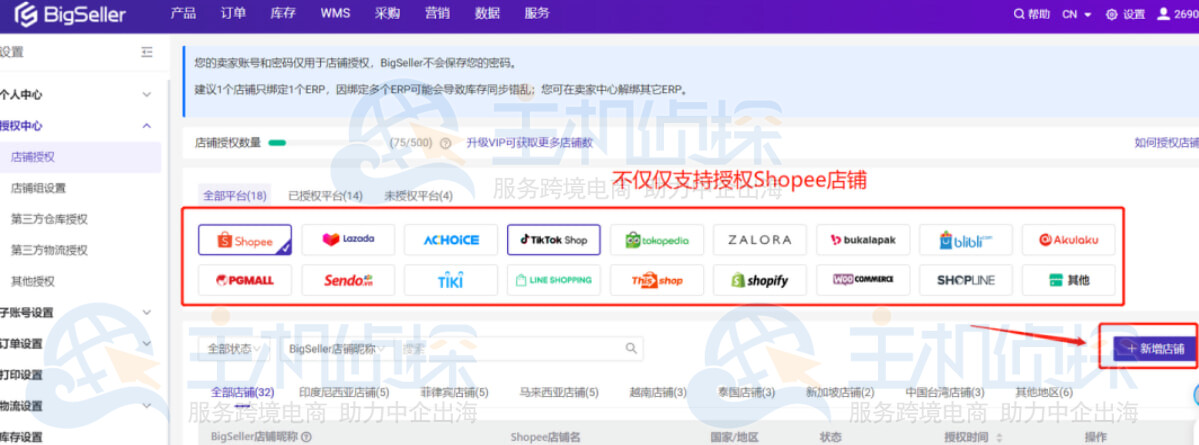The width and height of the screenshot is (1199, 445).
Task: Open 如何授权店铺 link
Action: point(1166,142)
